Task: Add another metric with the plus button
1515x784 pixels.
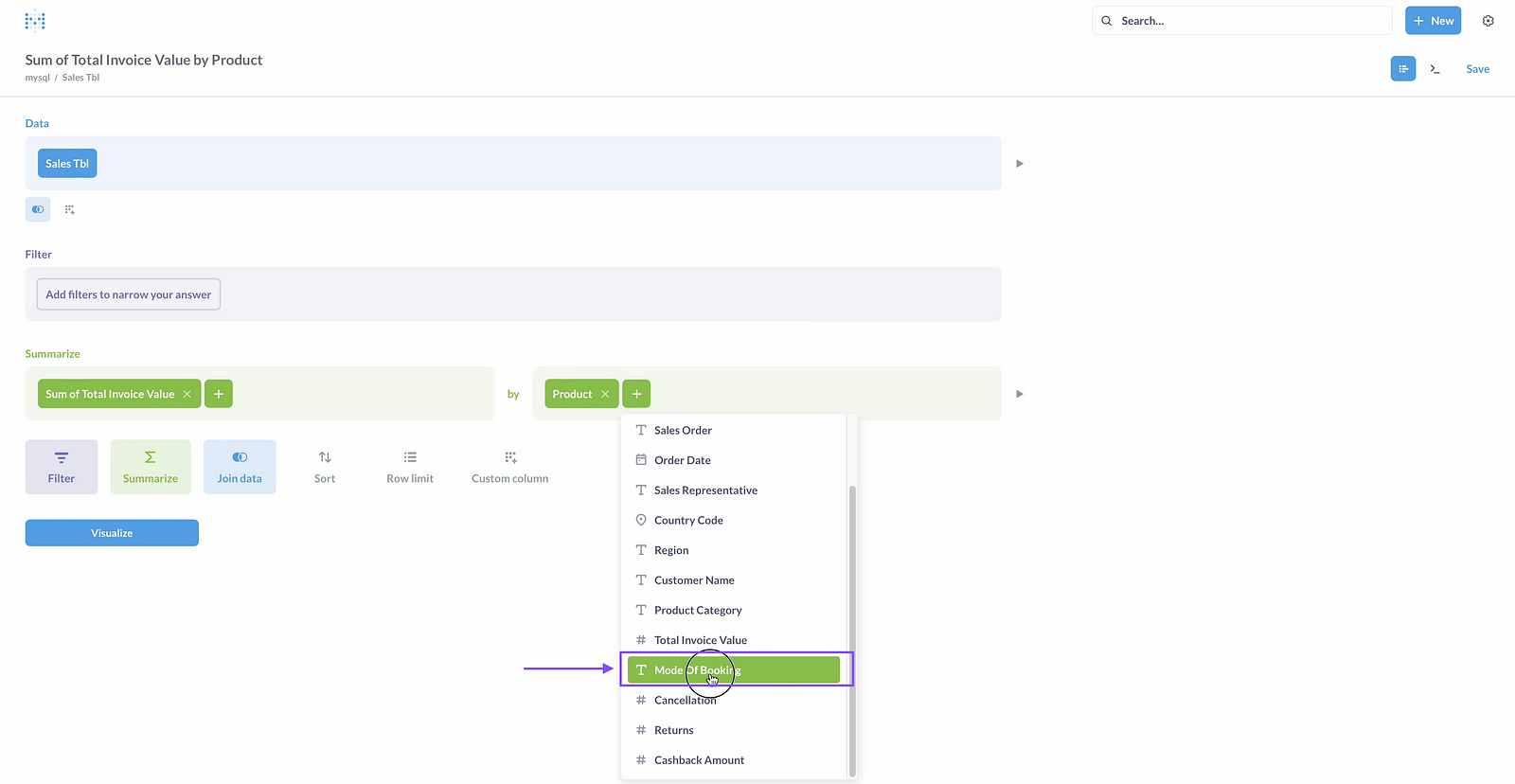Action: [219, 394]
